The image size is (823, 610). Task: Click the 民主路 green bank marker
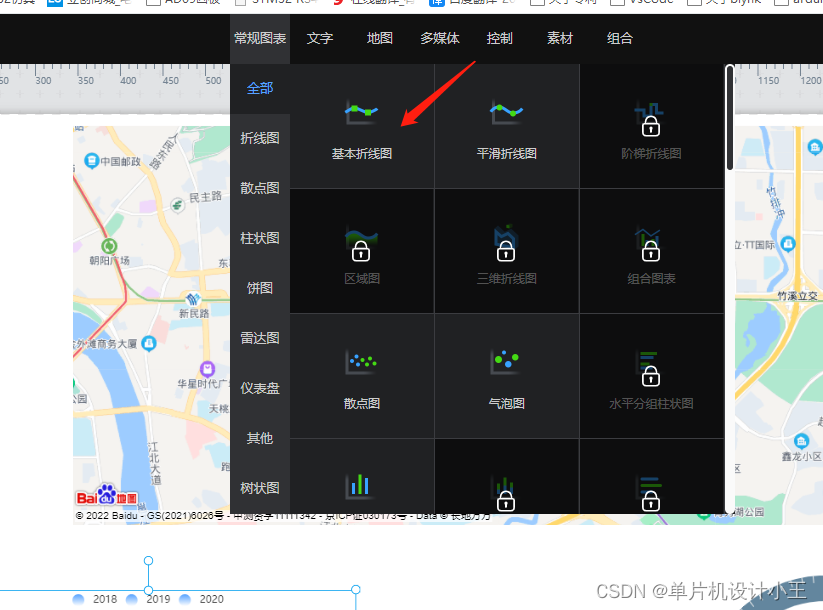pos(178,205)
